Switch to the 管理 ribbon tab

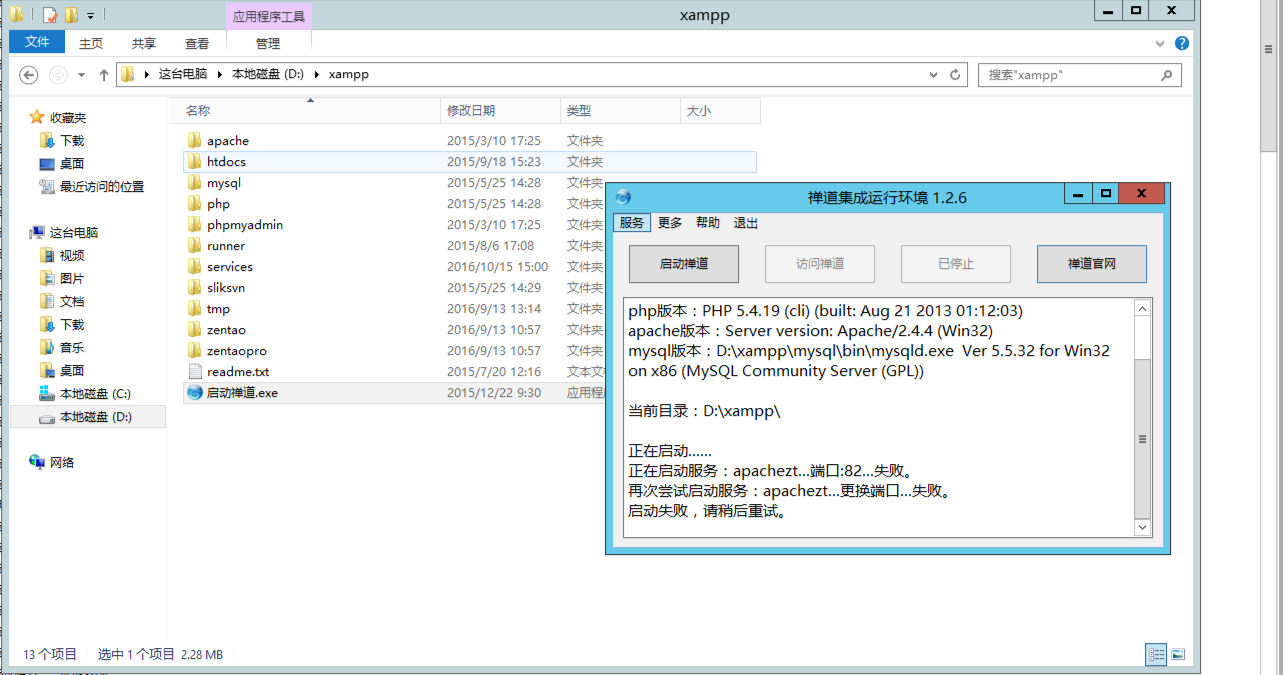tap(268, 43)
